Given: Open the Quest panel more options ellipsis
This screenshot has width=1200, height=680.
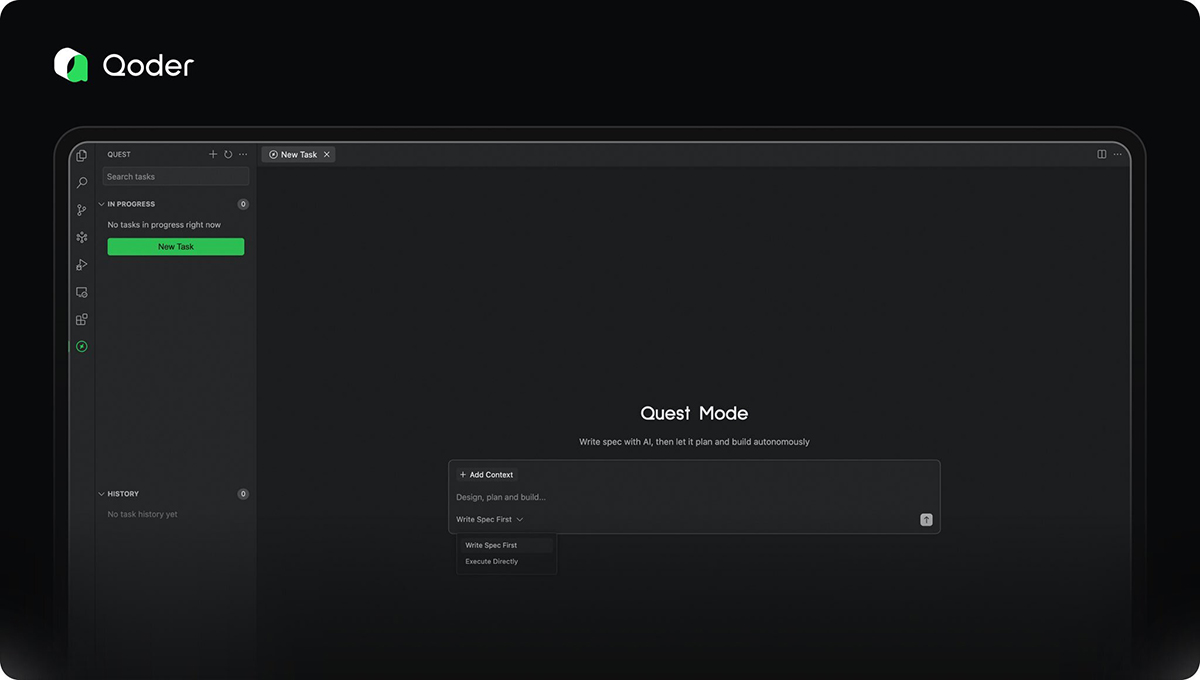Looking at the screenshot, I should click(x=243, y=154).
